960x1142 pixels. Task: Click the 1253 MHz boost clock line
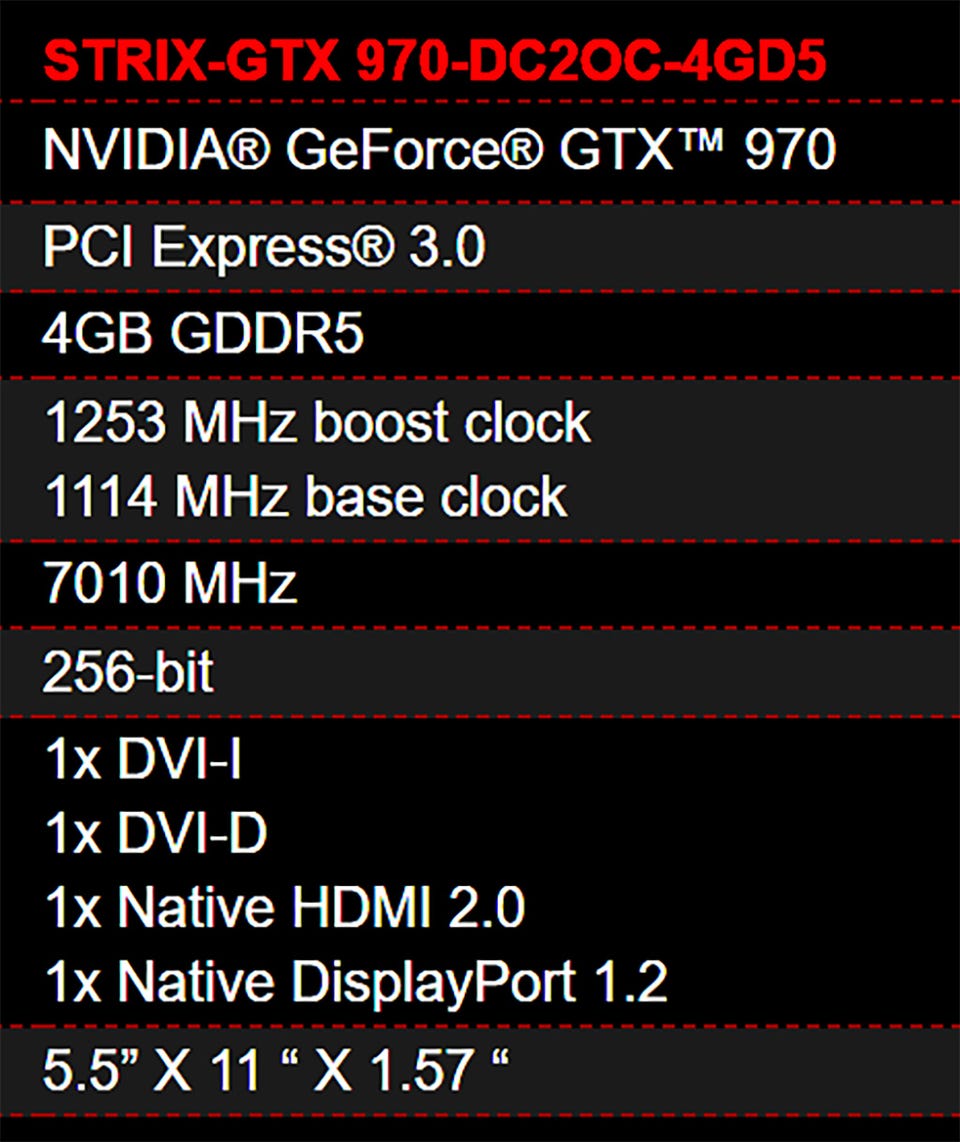pyautogui.click(x=317, y=423)
